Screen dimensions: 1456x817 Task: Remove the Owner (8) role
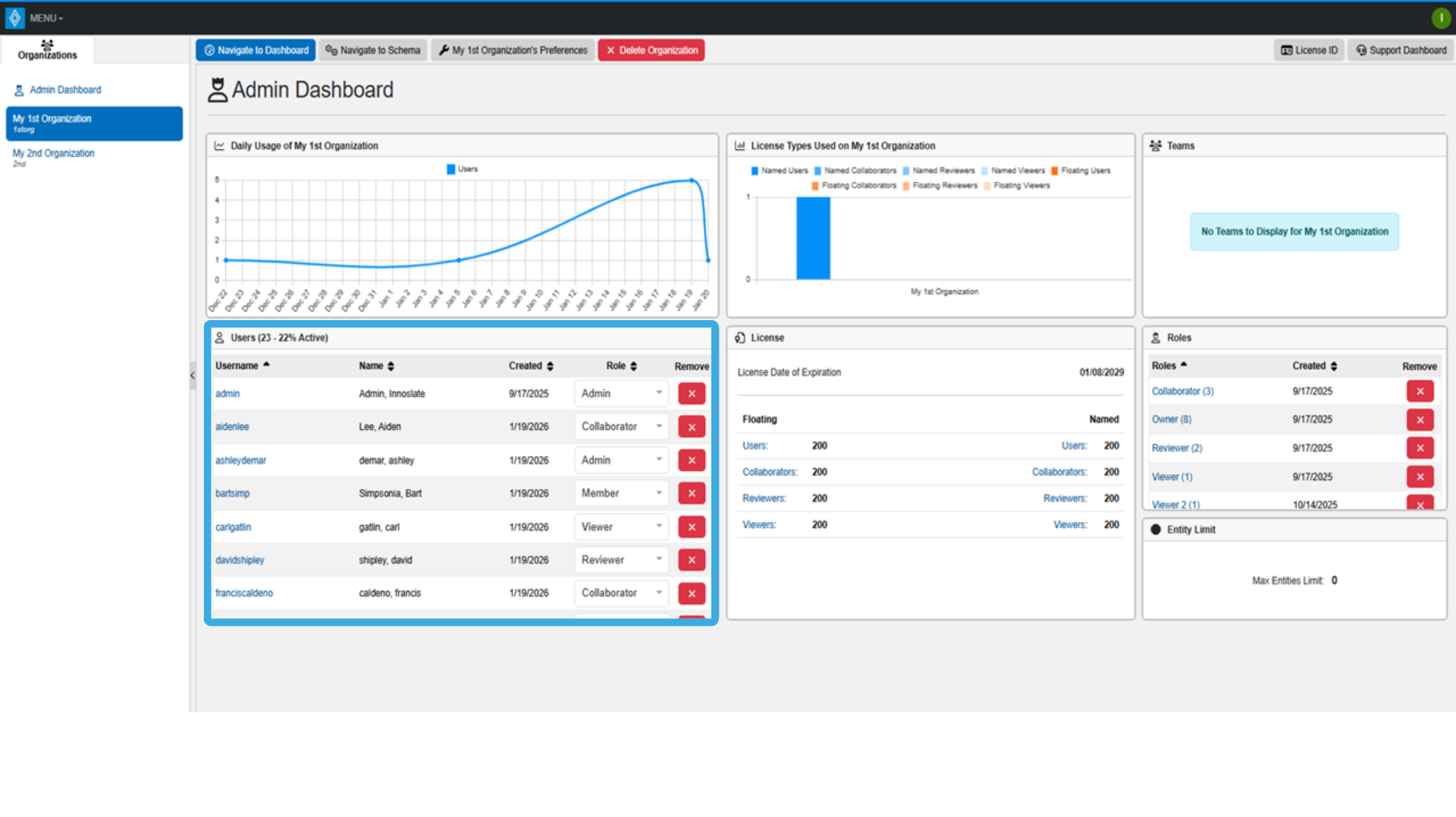point(1420,420)
